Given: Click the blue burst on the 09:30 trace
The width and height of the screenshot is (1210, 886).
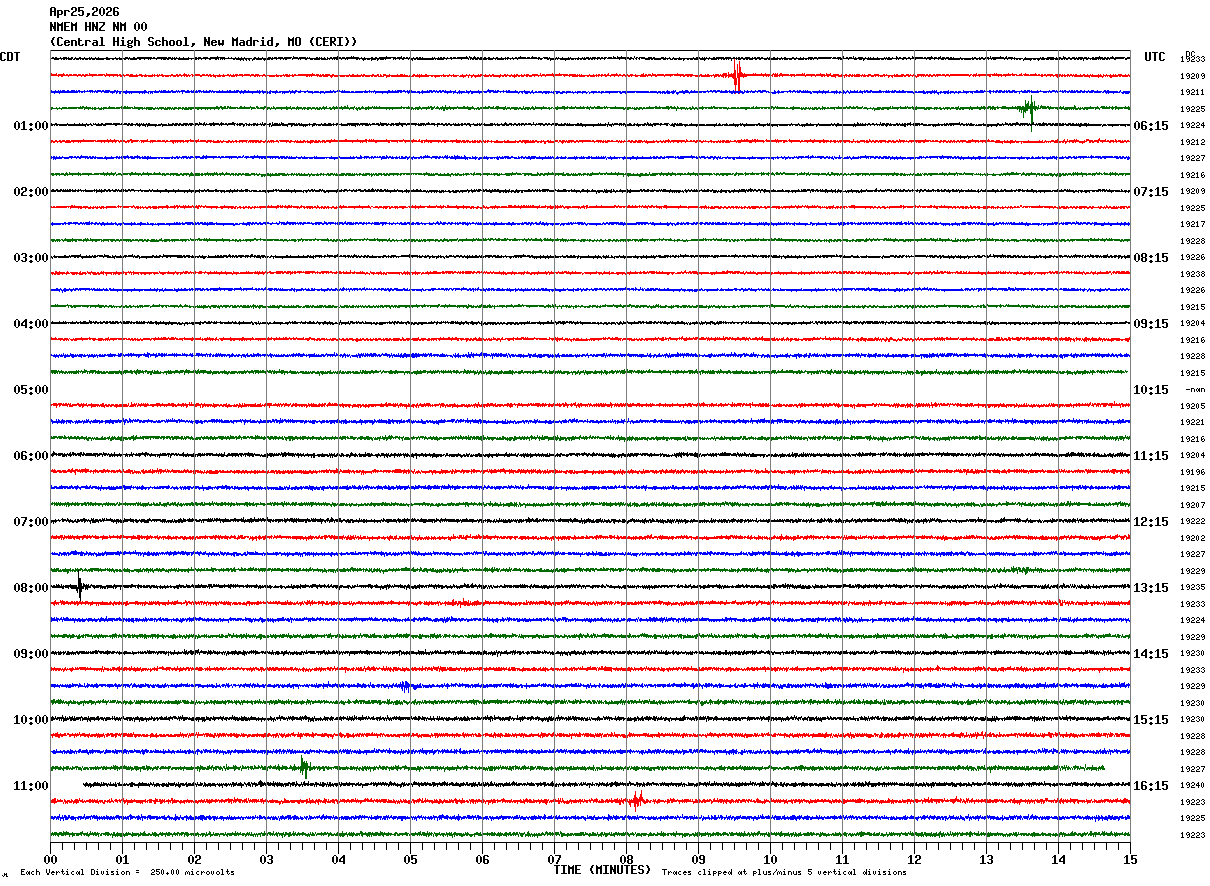Looking at the screenshot, I should point(405,686).
